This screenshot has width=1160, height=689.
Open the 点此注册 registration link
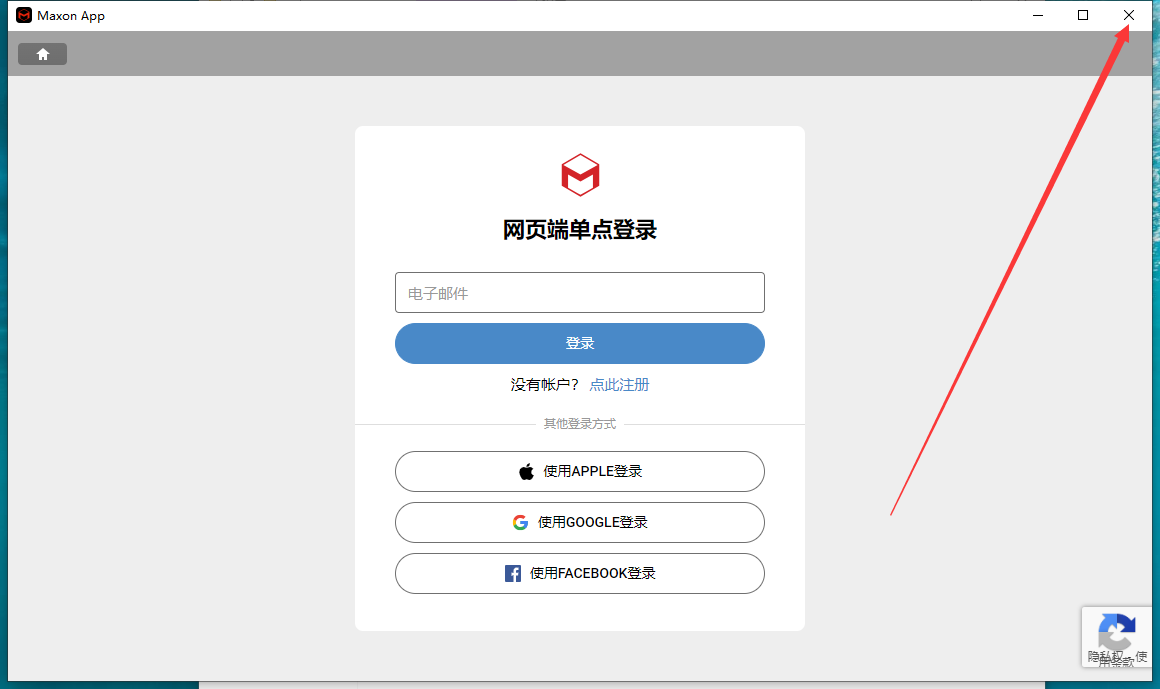(619, 385)
